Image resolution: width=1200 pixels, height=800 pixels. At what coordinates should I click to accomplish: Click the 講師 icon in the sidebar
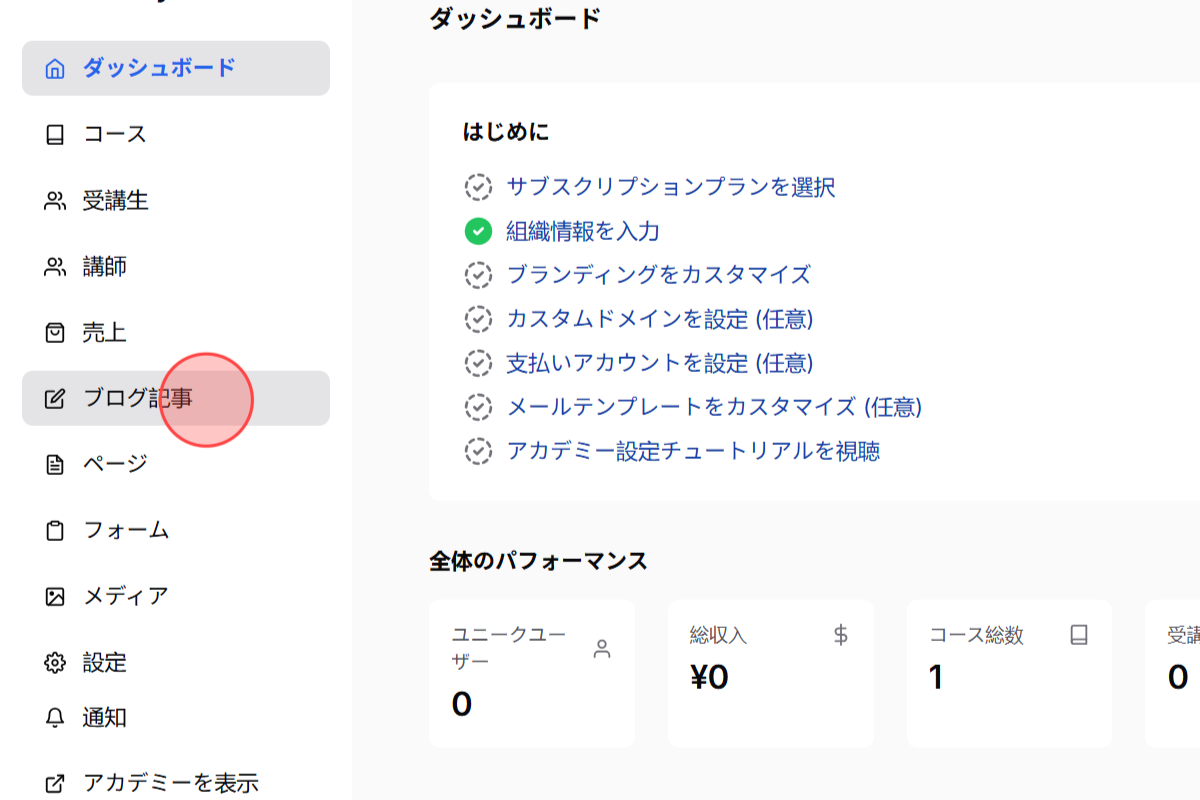[55, 266]
